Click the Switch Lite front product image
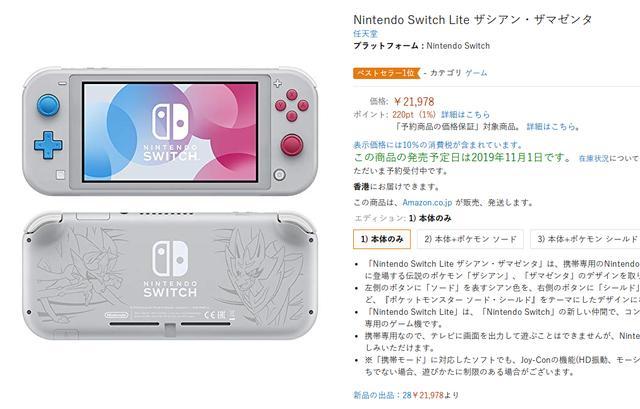Image resolution: width=640 pixels, height=409 pixels. point(170,131)
